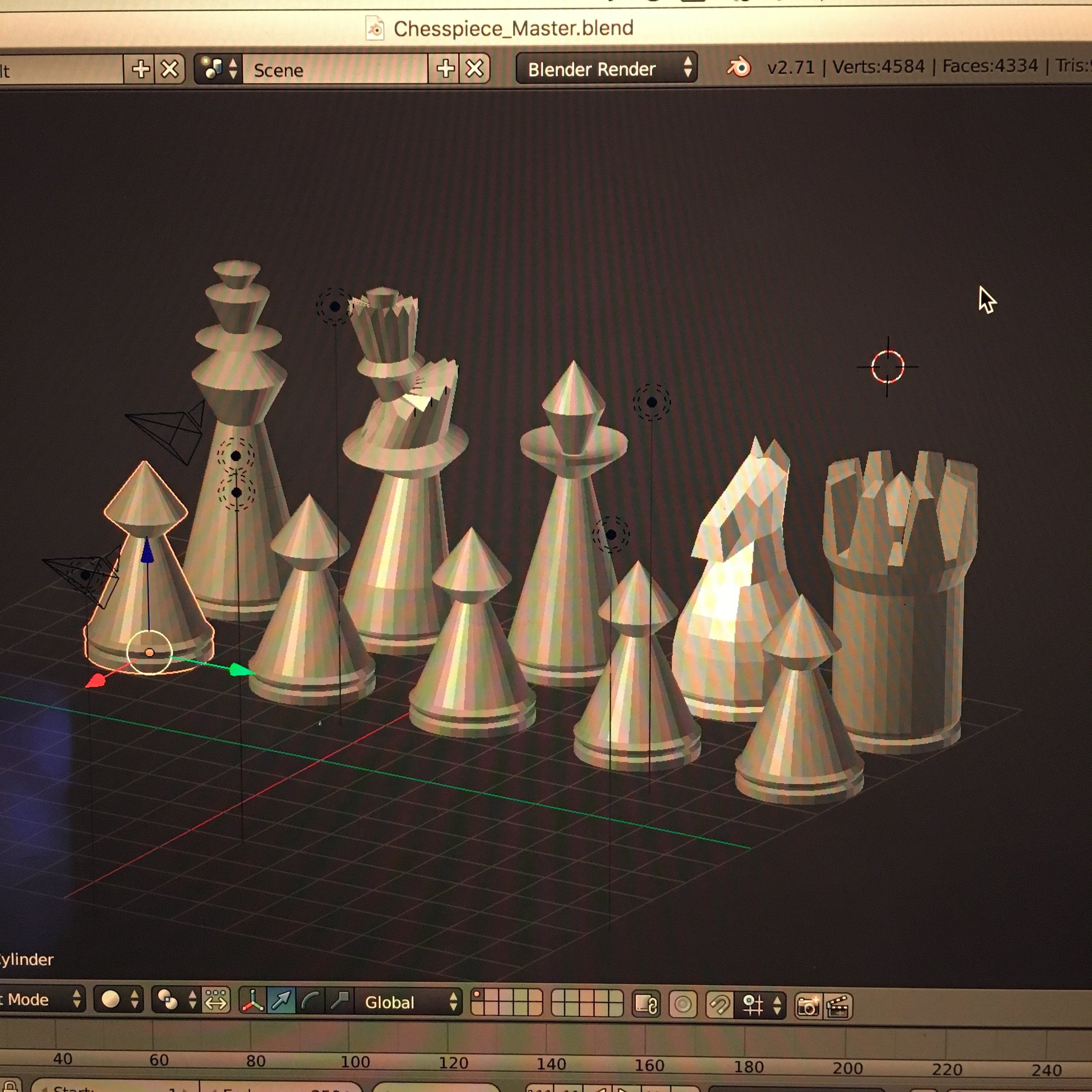Toggle lock layers to scene button
Screen dimensions: 1092x1092
(646, 1004)
